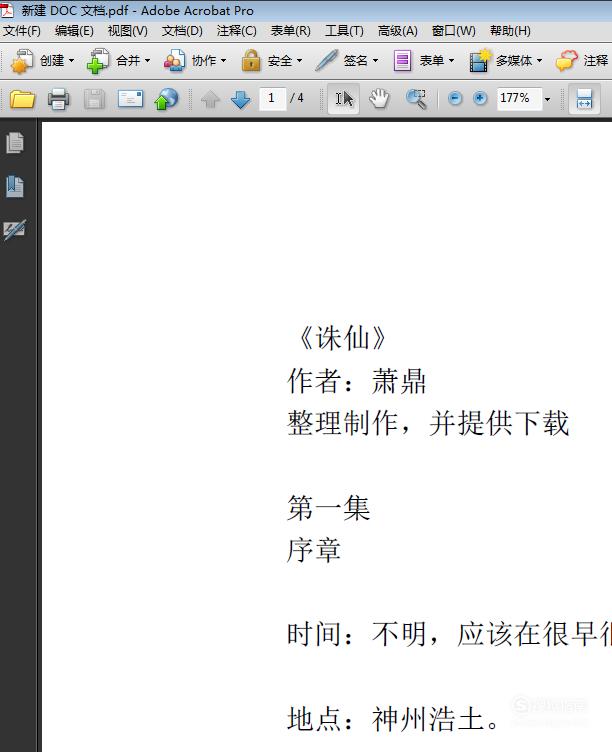Open the Window (窗口) menu

click(x=453, y=31)
